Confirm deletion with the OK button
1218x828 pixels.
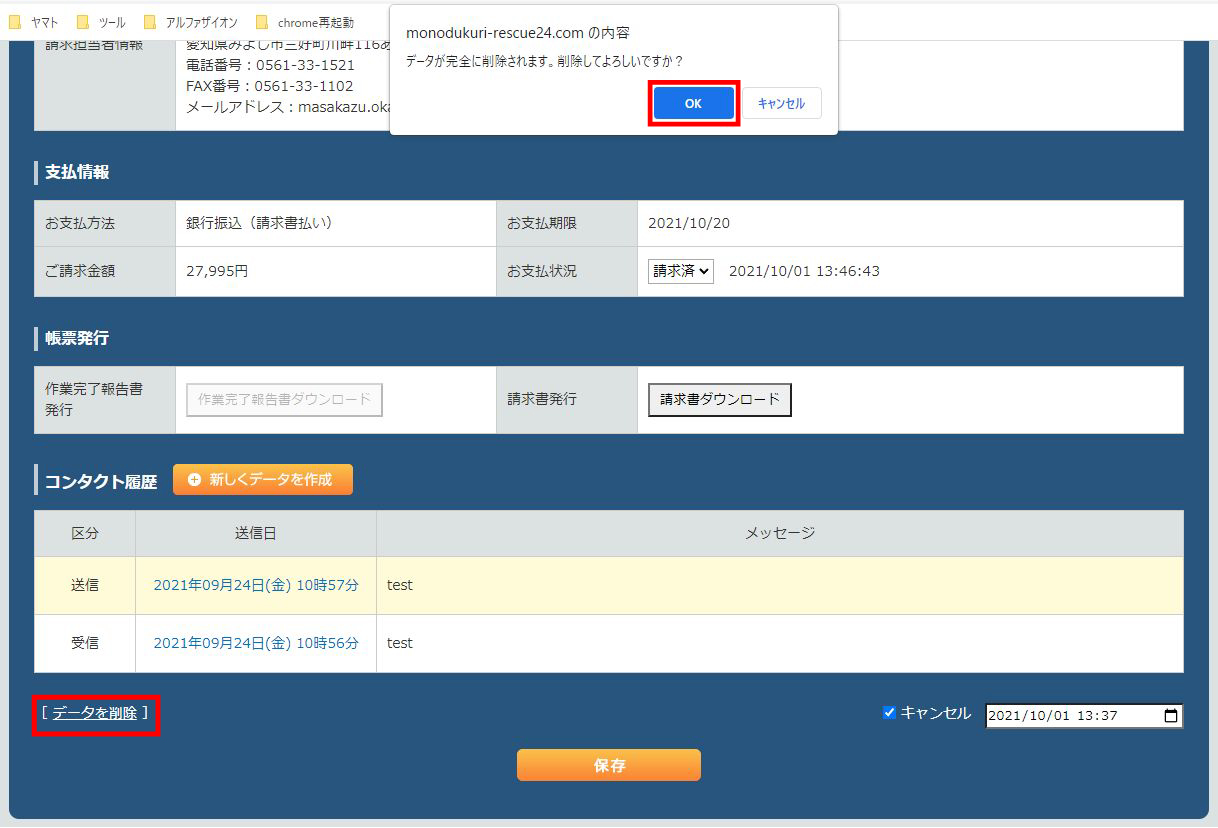coord(693,104)
